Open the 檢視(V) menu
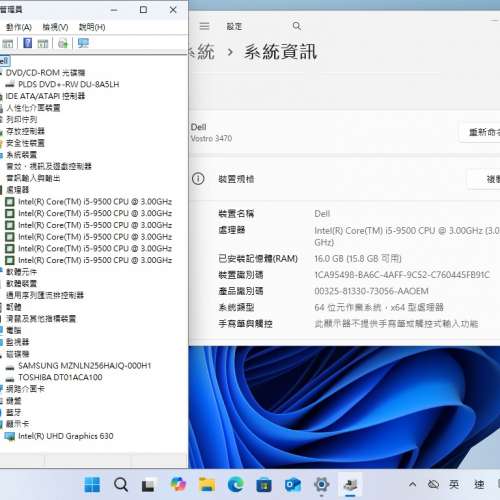500x500 pixels. tap(55, 27)
